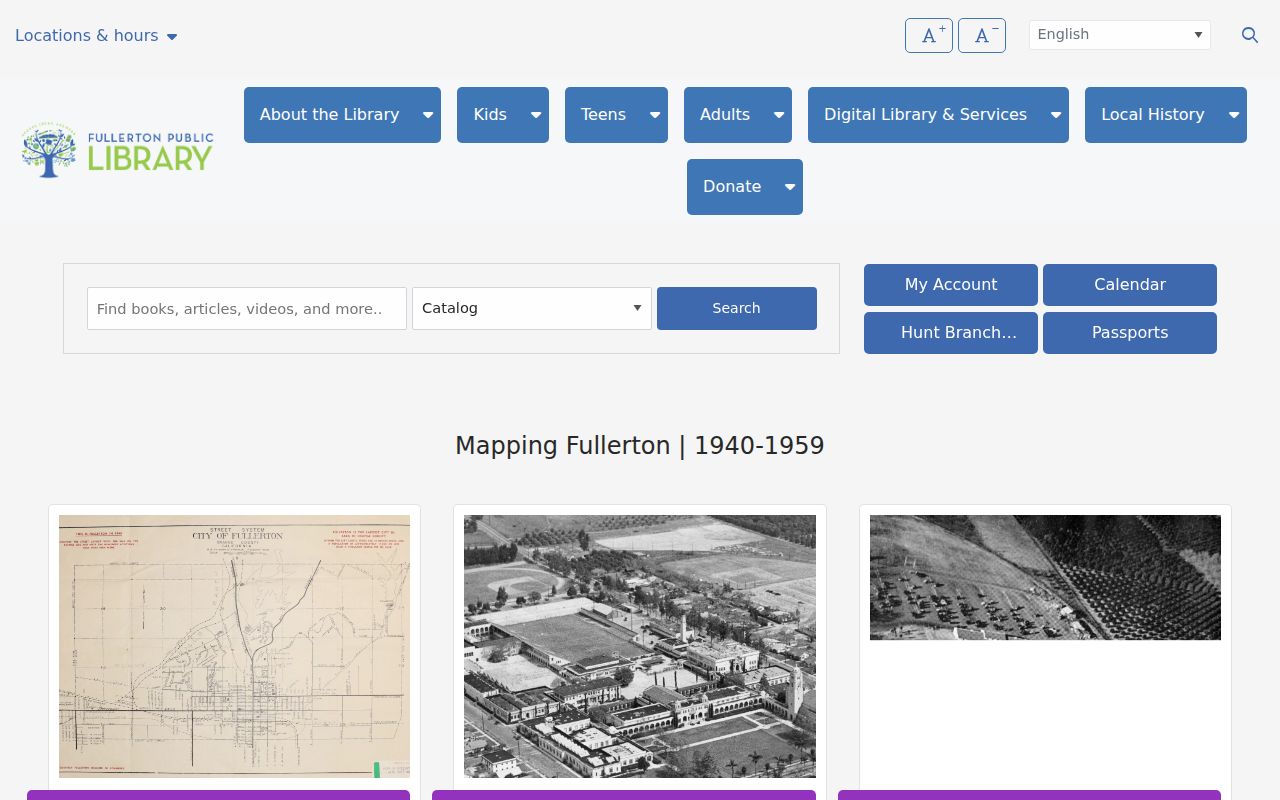Expand the About the Library arrow
This screenshot has width=1280, height=800.
click(x=428, y=115)
